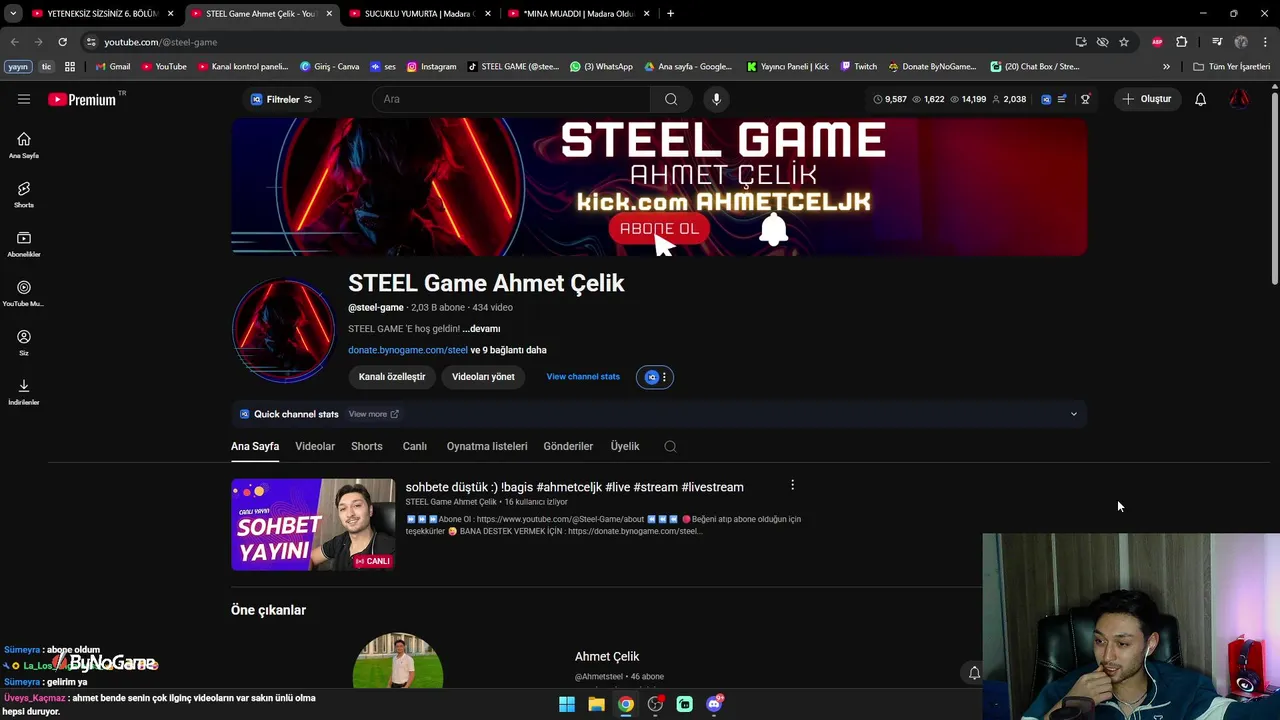1280x720 pixels.
Task: Click the Videoları yönet button
Action: (483, 377)
